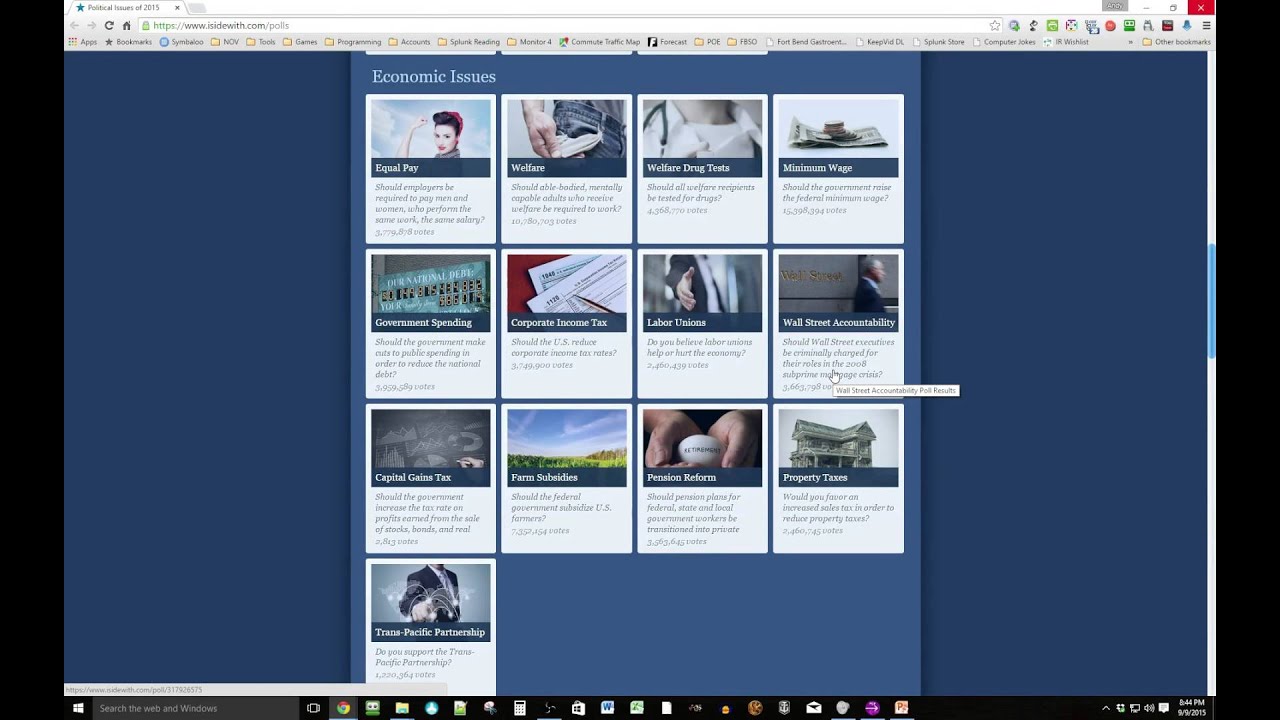The height and width of the screenshot is (720, 1280).
Task: Click the page vertical scrollbar thumb
Action: (x=1212, y=300)
